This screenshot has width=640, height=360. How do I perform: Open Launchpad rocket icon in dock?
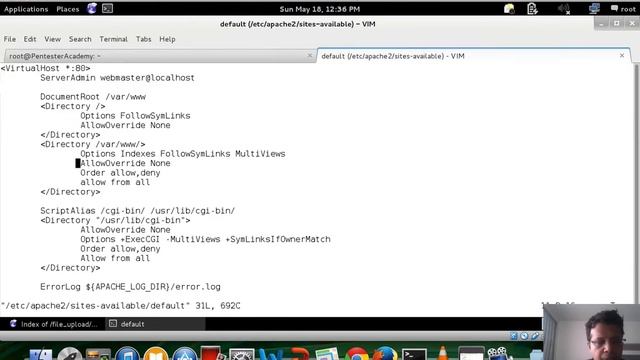(70, 354)
